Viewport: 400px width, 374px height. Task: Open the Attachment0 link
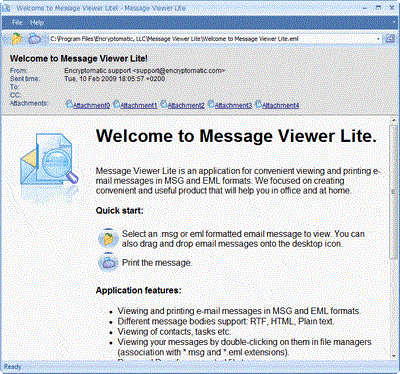point(91,105)
